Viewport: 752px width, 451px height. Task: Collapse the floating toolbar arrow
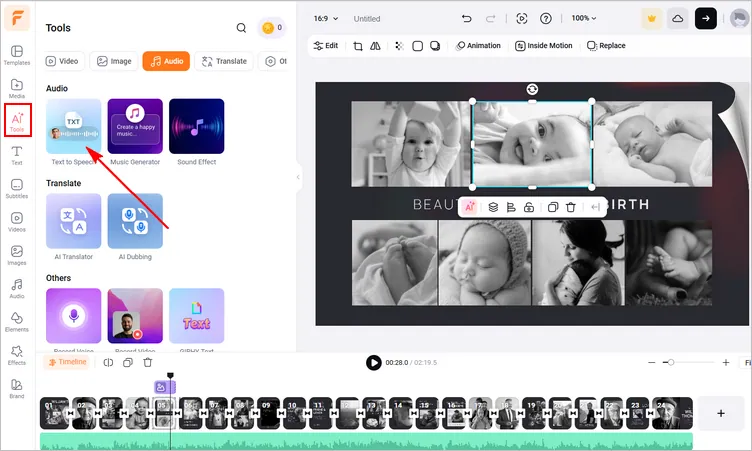(596, 207)
